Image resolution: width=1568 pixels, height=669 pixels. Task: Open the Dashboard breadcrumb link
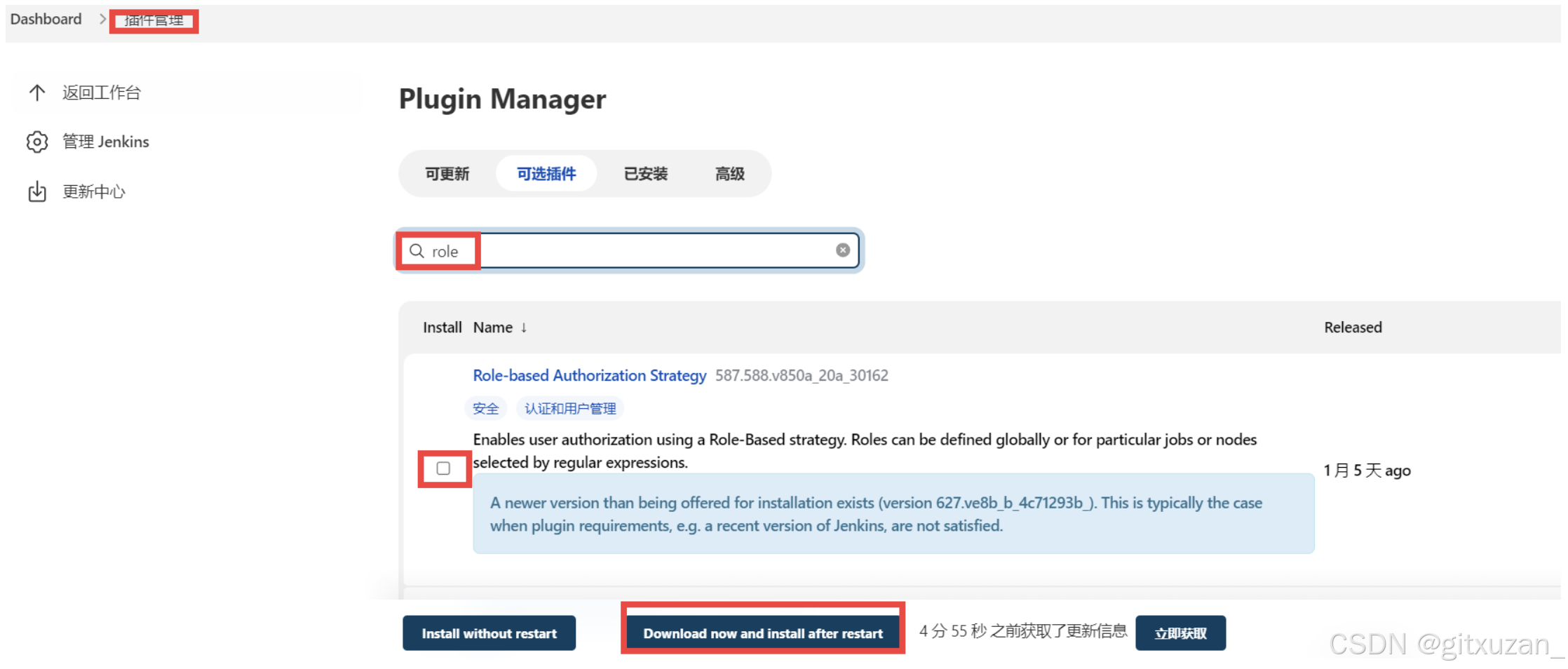pos(46,20)
